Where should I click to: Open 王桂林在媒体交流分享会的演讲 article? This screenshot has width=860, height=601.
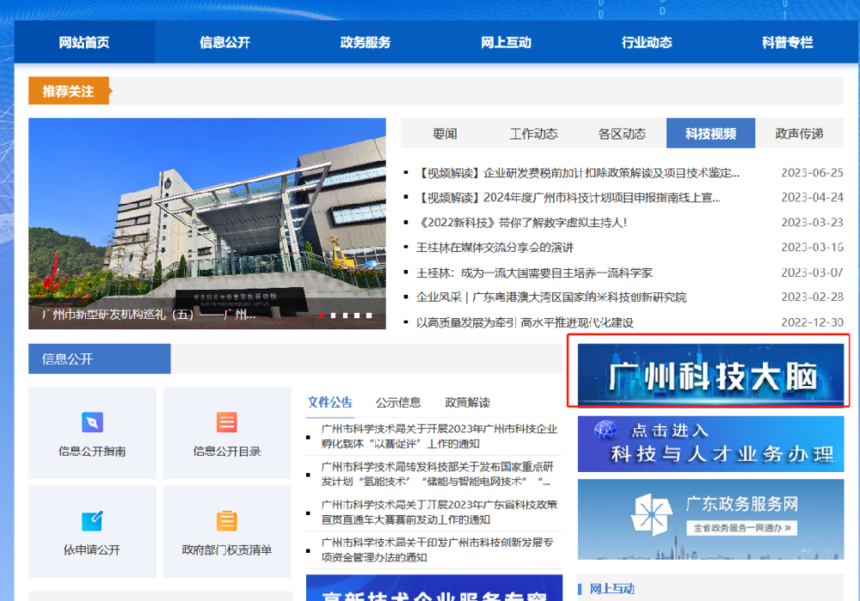[x=495, y=247]
